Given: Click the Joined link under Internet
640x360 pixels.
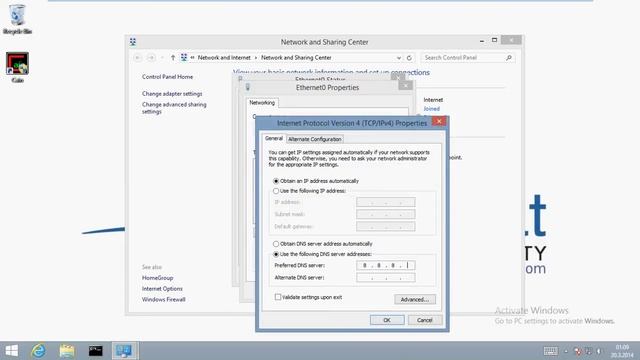Looking at the screenshot, I should (431, 109).
